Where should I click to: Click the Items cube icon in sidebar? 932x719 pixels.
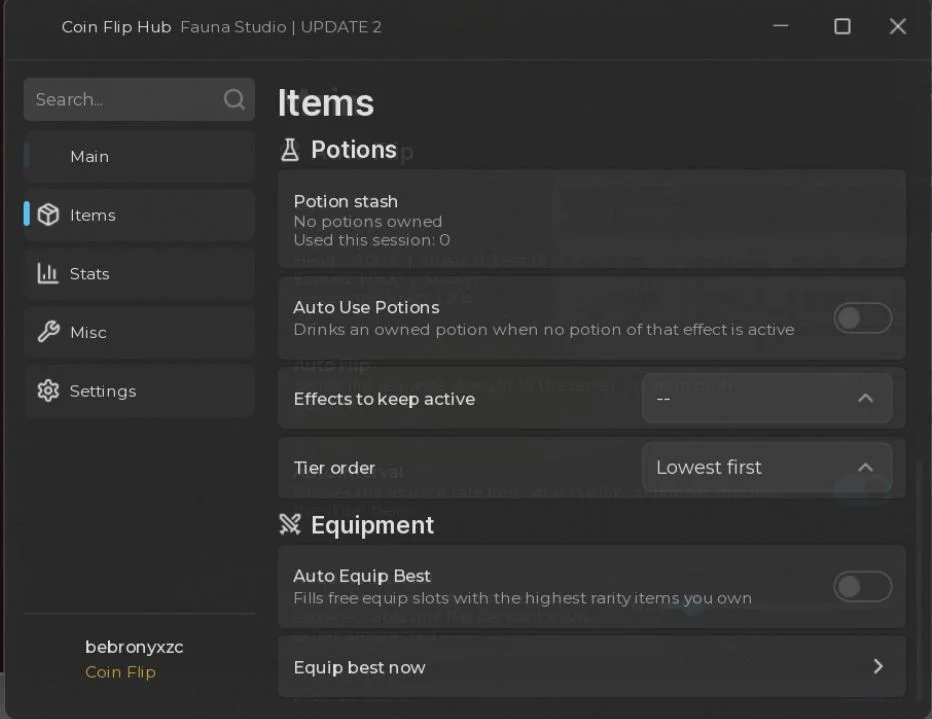point(48,215)
